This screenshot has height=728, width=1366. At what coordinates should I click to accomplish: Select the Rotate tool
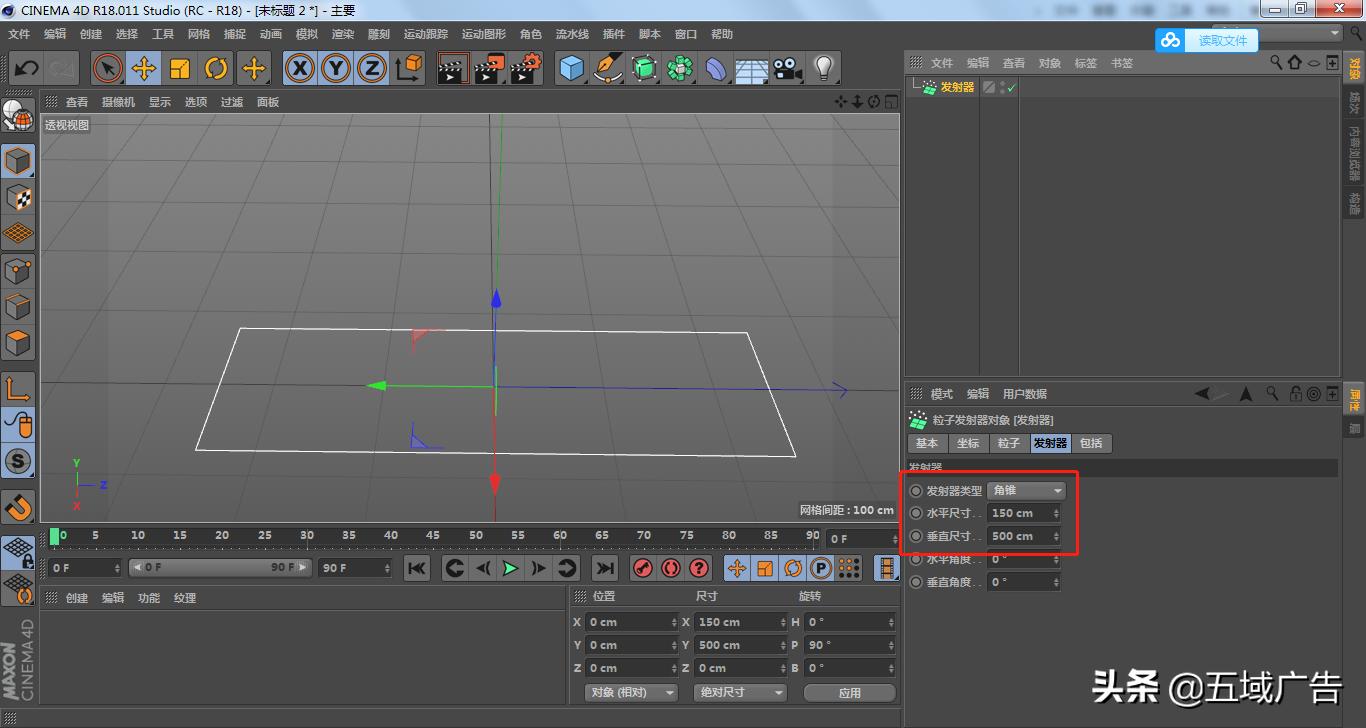point(217,68)
